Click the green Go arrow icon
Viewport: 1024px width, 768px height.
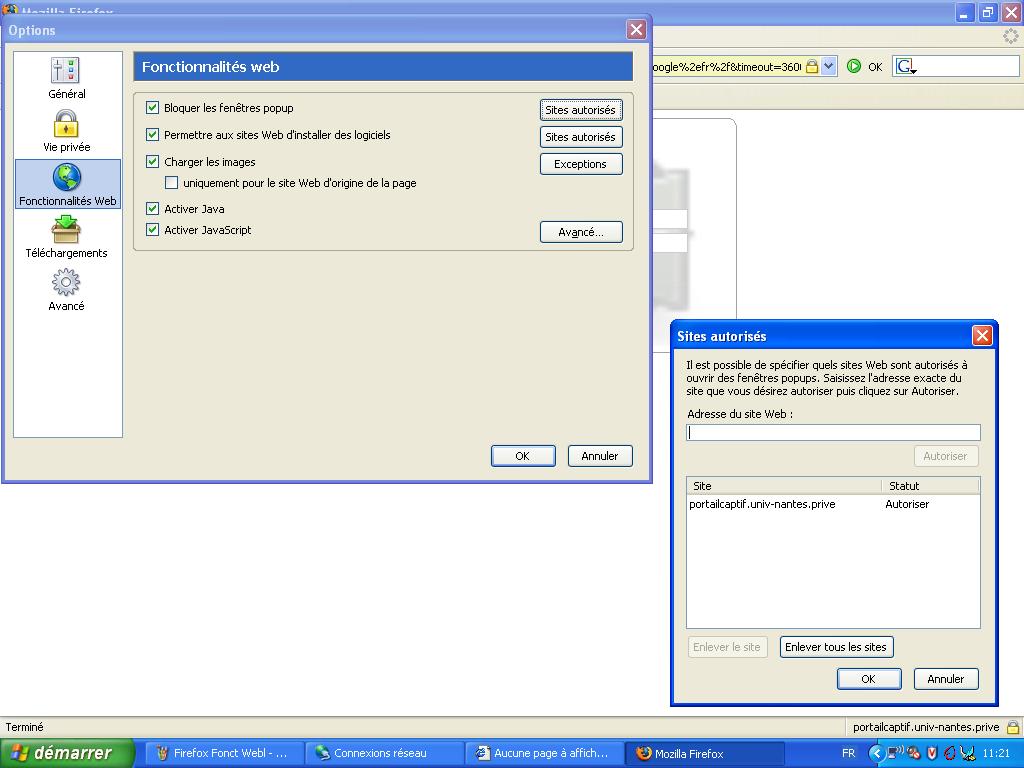[x=853, y=66]
